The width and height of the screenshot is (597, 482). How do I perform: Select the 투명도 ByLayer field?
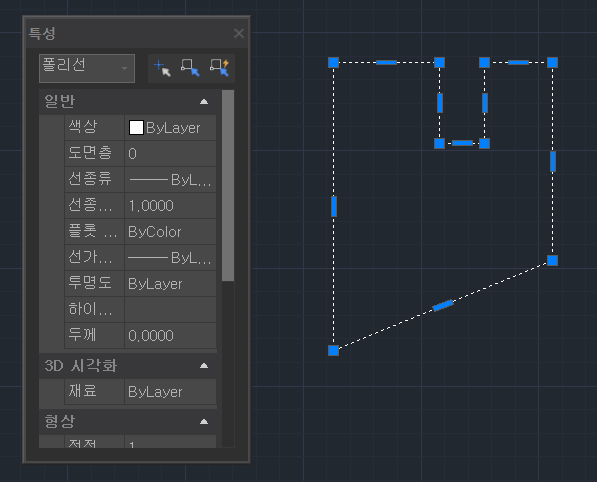point(170,284)
